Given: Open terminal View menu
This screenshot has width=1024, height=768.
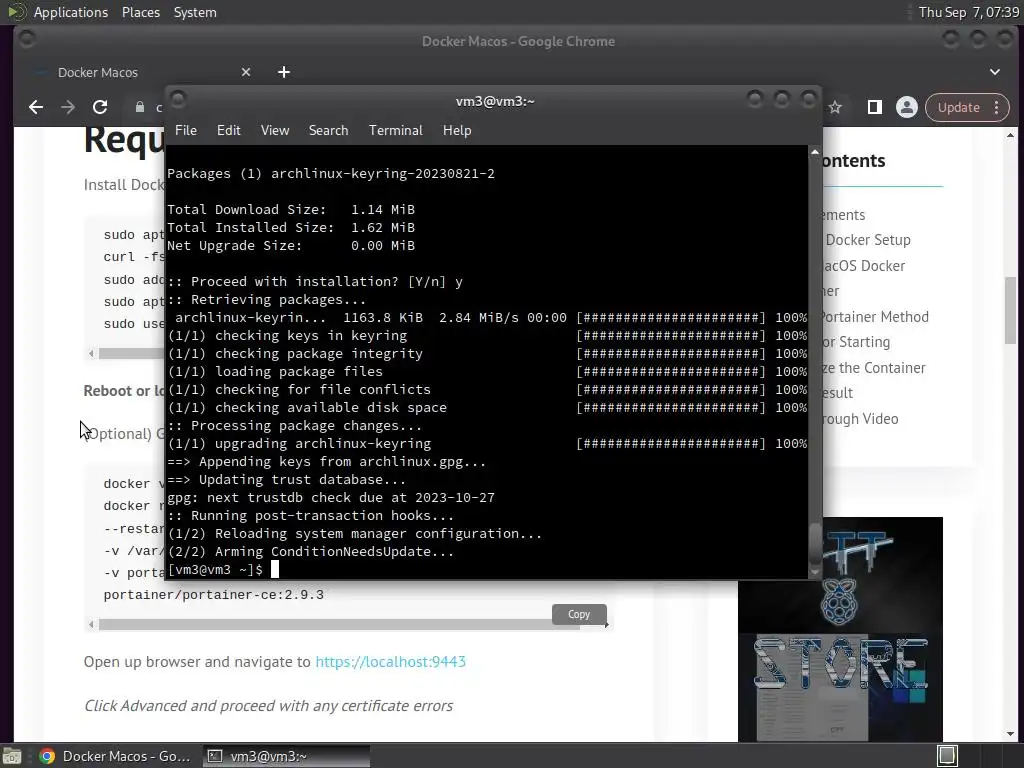Looking at the screenshot, I should pos(275,130).
